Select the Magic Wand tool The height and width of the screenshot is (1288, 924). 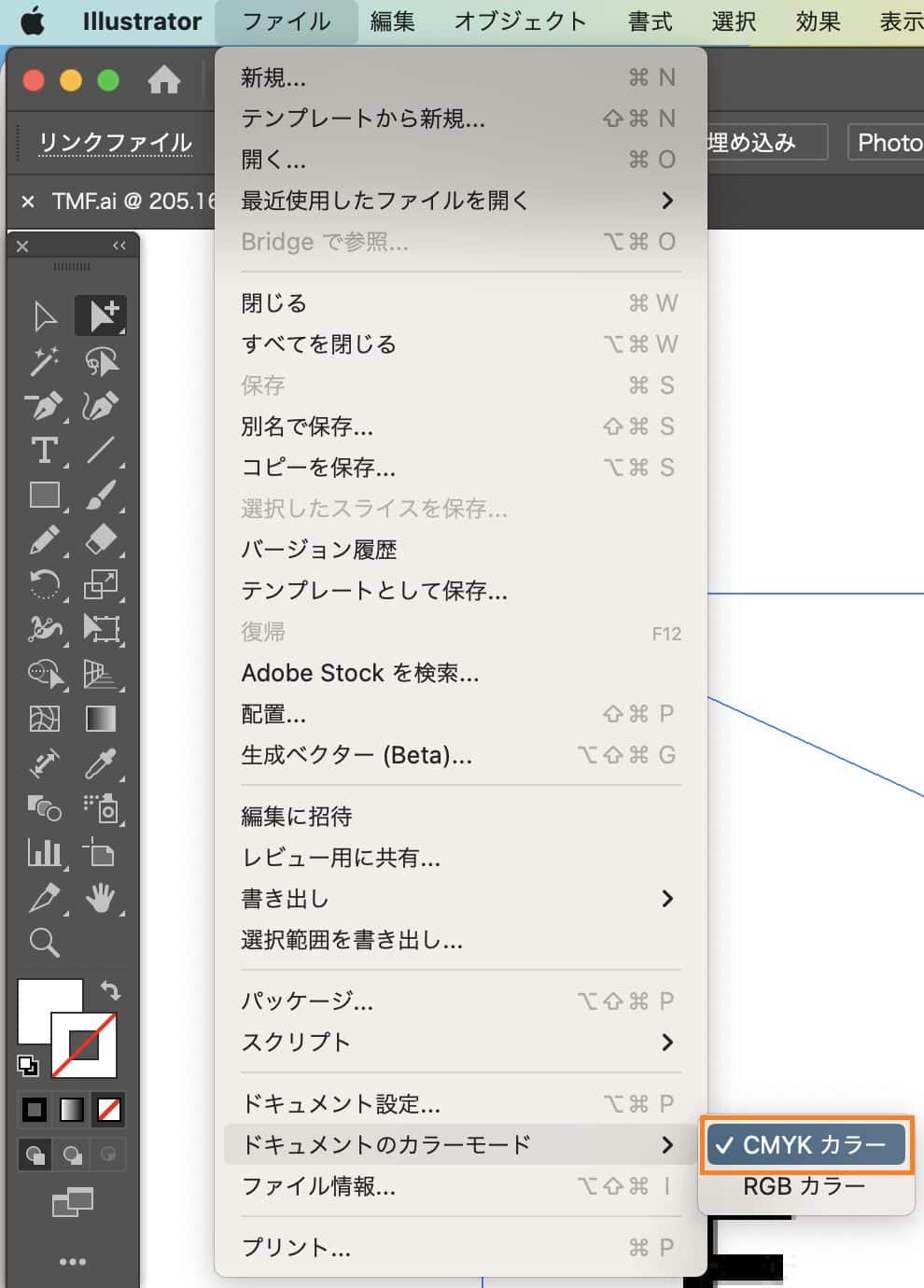(x=45, y=360)
